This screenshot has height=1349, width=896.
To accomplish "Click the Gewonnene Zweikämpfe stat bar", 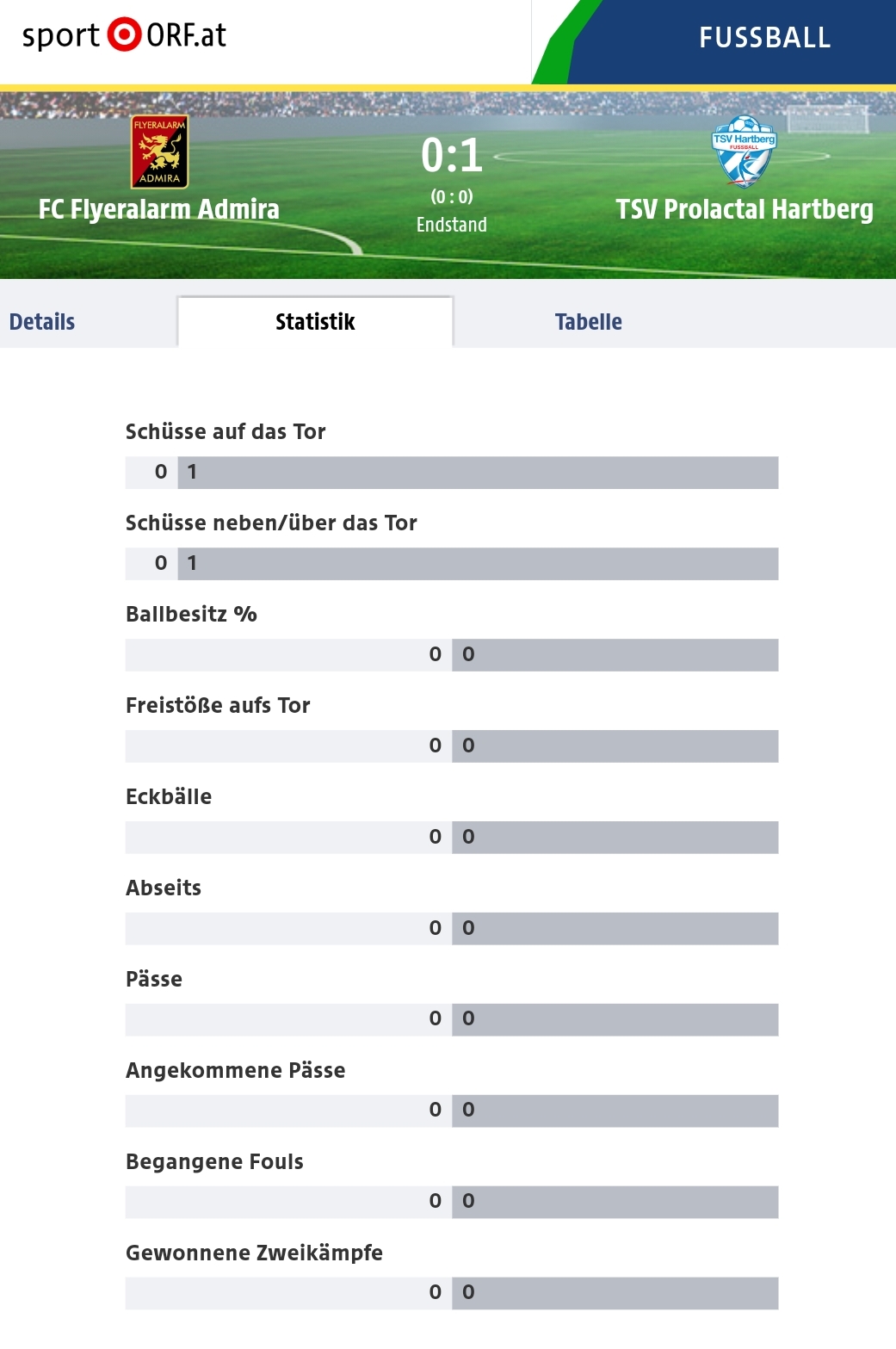I will tap(452, 1293).
